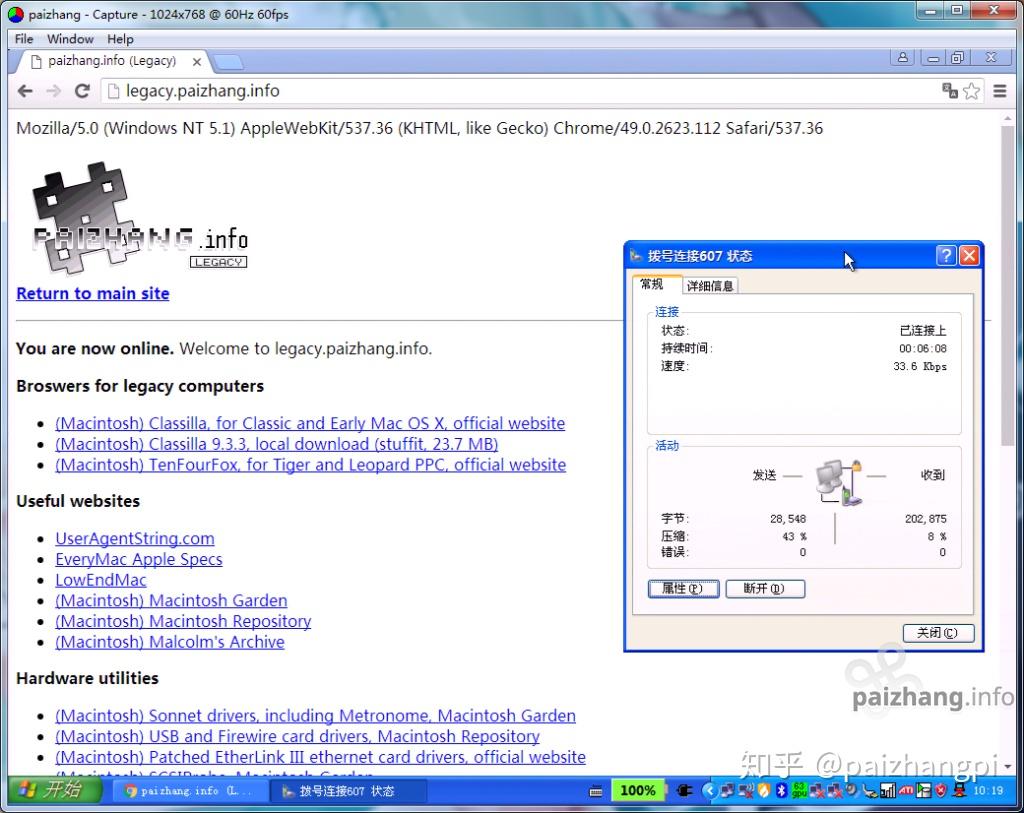This screenshot has width=1024, height=813.
Task: Open the Sonnet drivers Macintosh Garden link
Action: (315, 716)
